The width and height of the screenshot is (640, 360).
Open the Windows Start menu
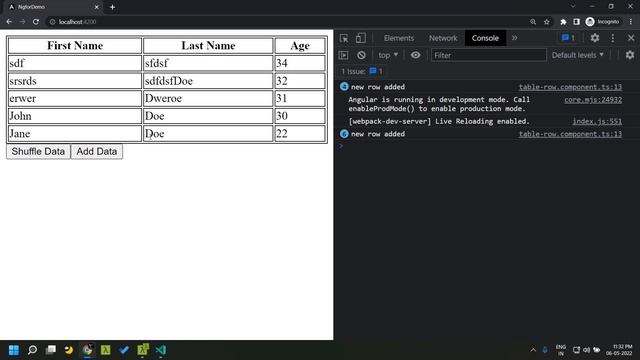click(x=13, y=350)
